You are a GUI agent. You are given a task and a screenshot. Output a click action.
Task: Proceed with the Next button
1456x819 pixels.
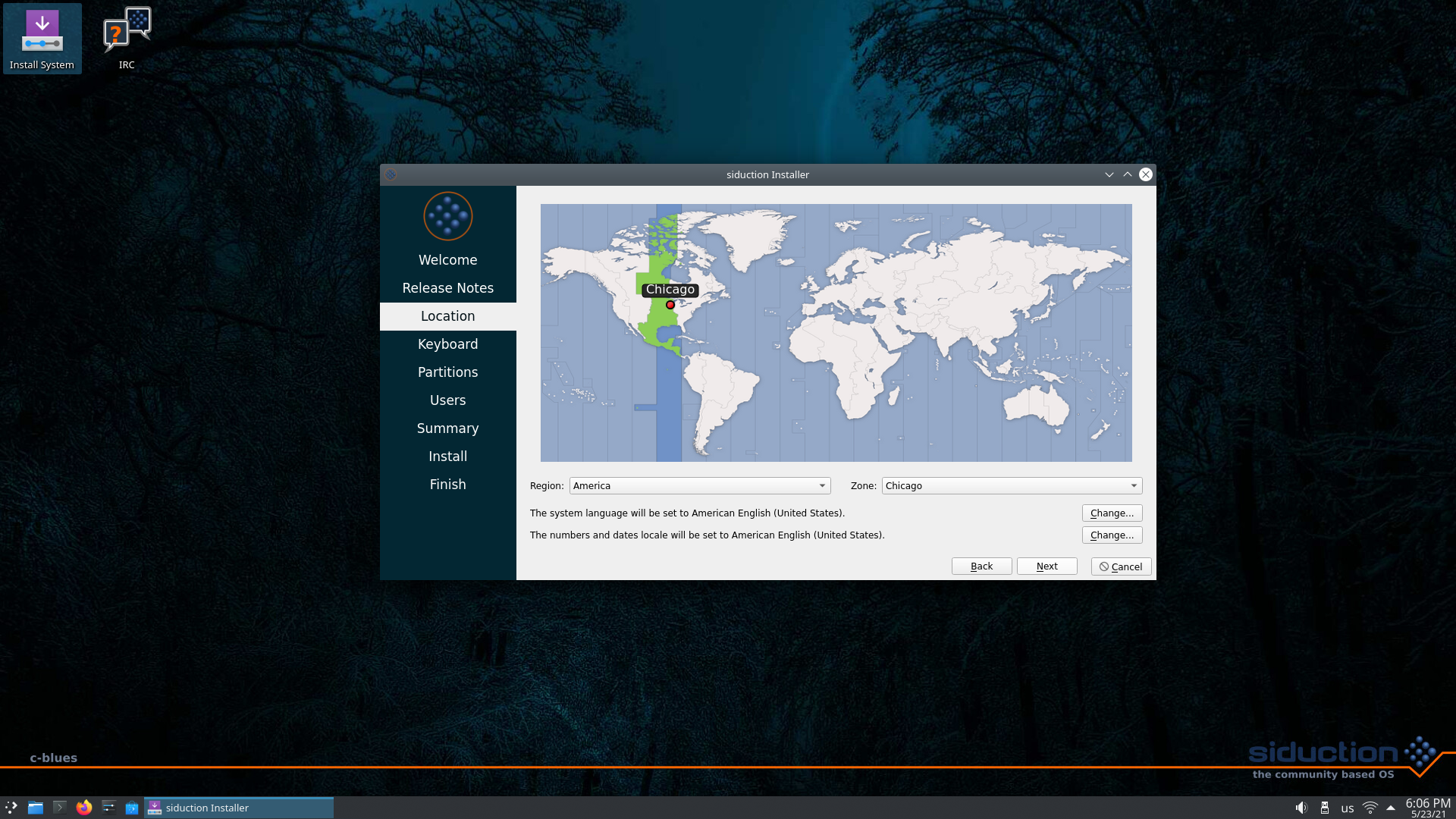coord(1046,566)
